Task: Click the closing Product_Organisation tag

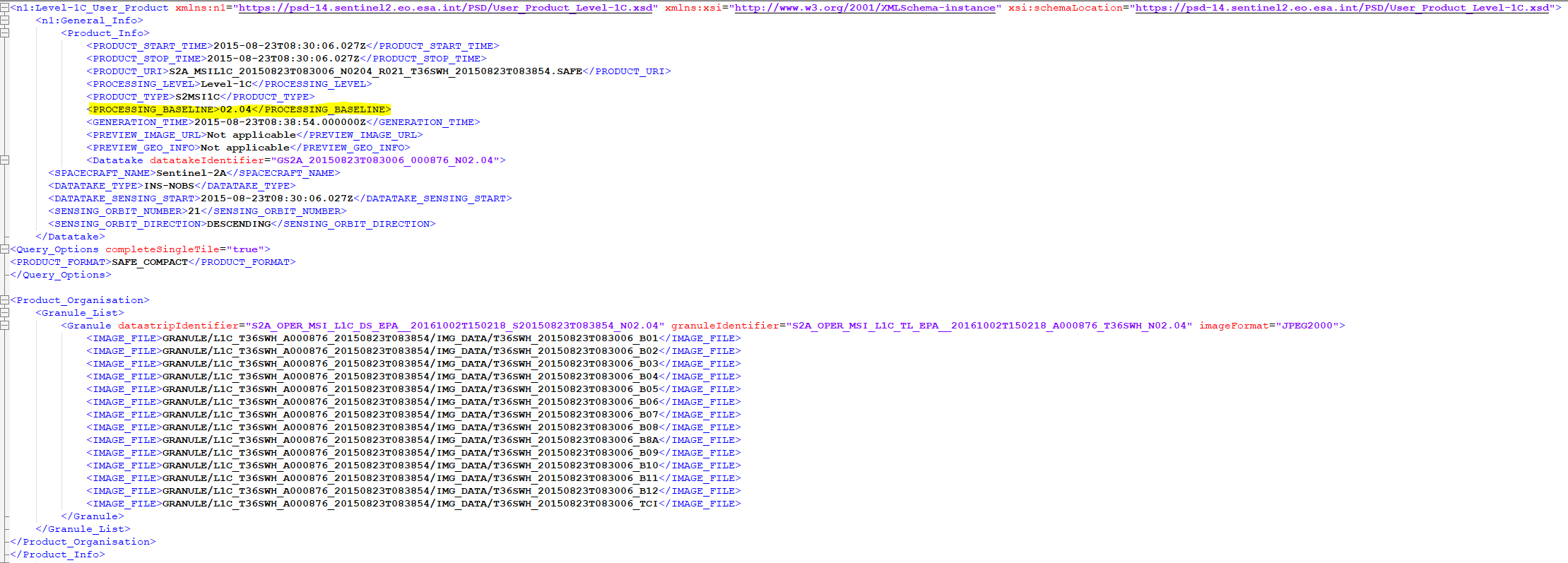Action: (83, 542)
